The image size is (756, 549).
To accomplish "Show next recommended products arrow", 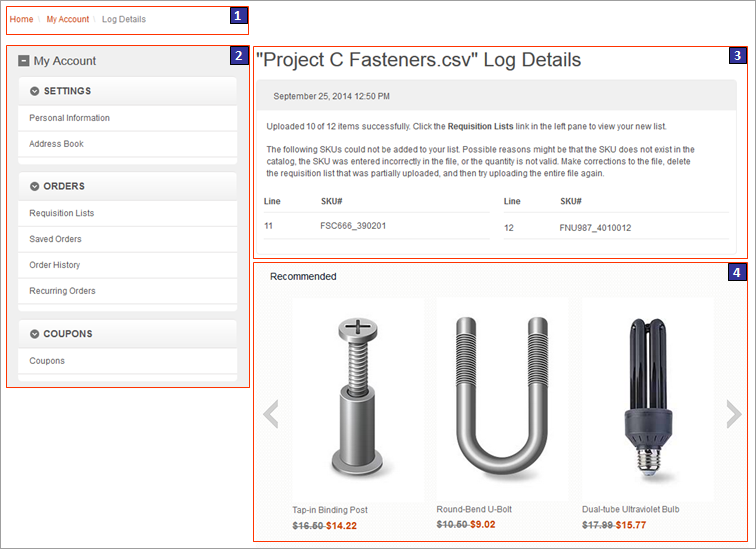I will point(733,413).
